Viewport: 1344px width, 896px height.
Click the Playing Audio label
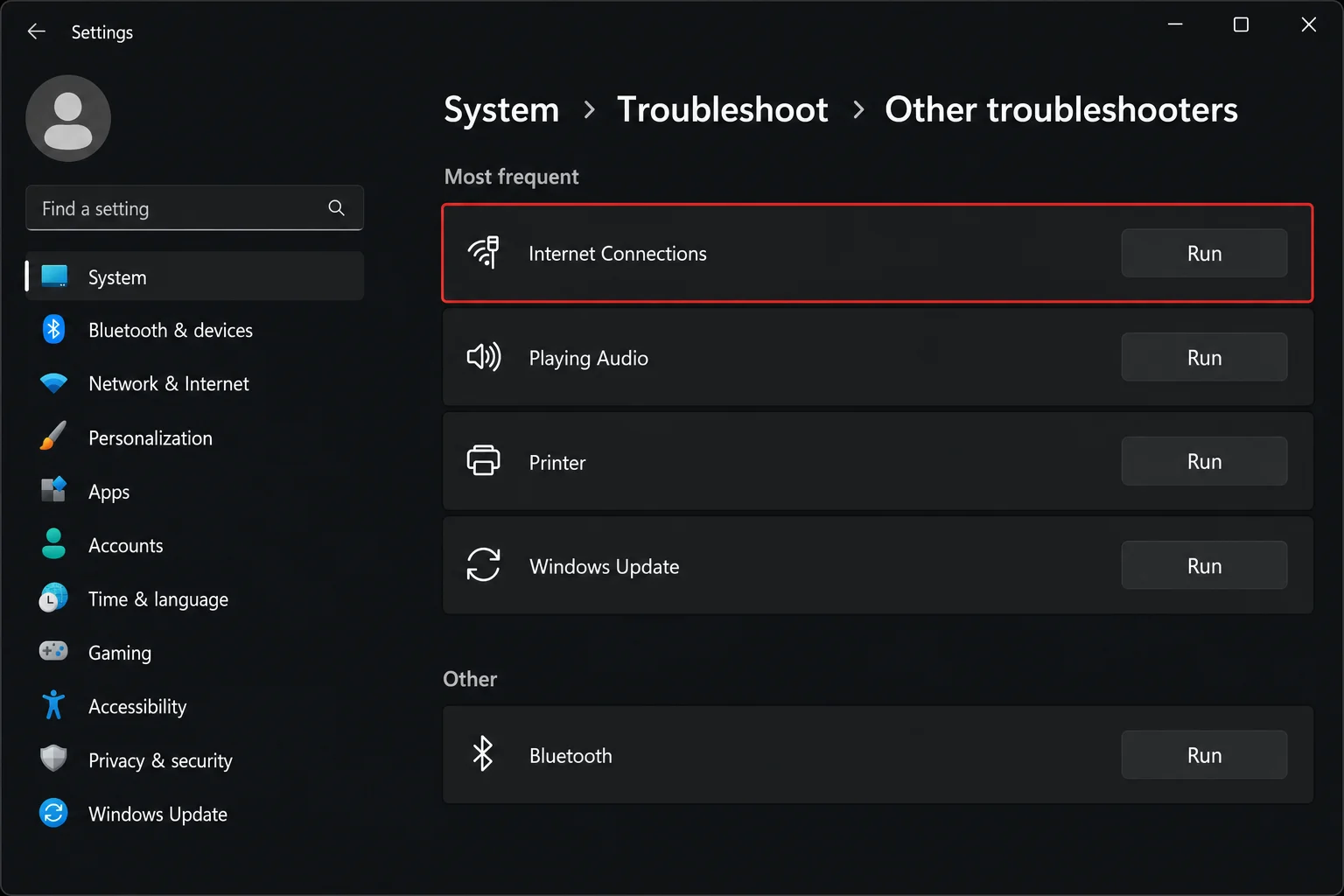click(x=588, y=358)
